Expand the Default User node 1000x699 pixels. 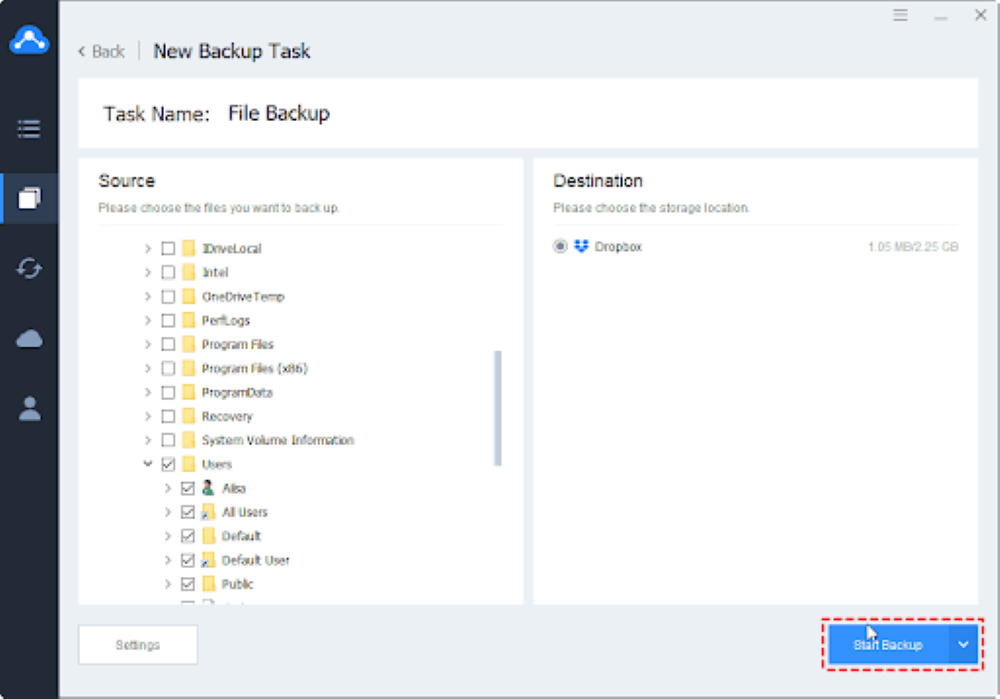tap(168, 560)
